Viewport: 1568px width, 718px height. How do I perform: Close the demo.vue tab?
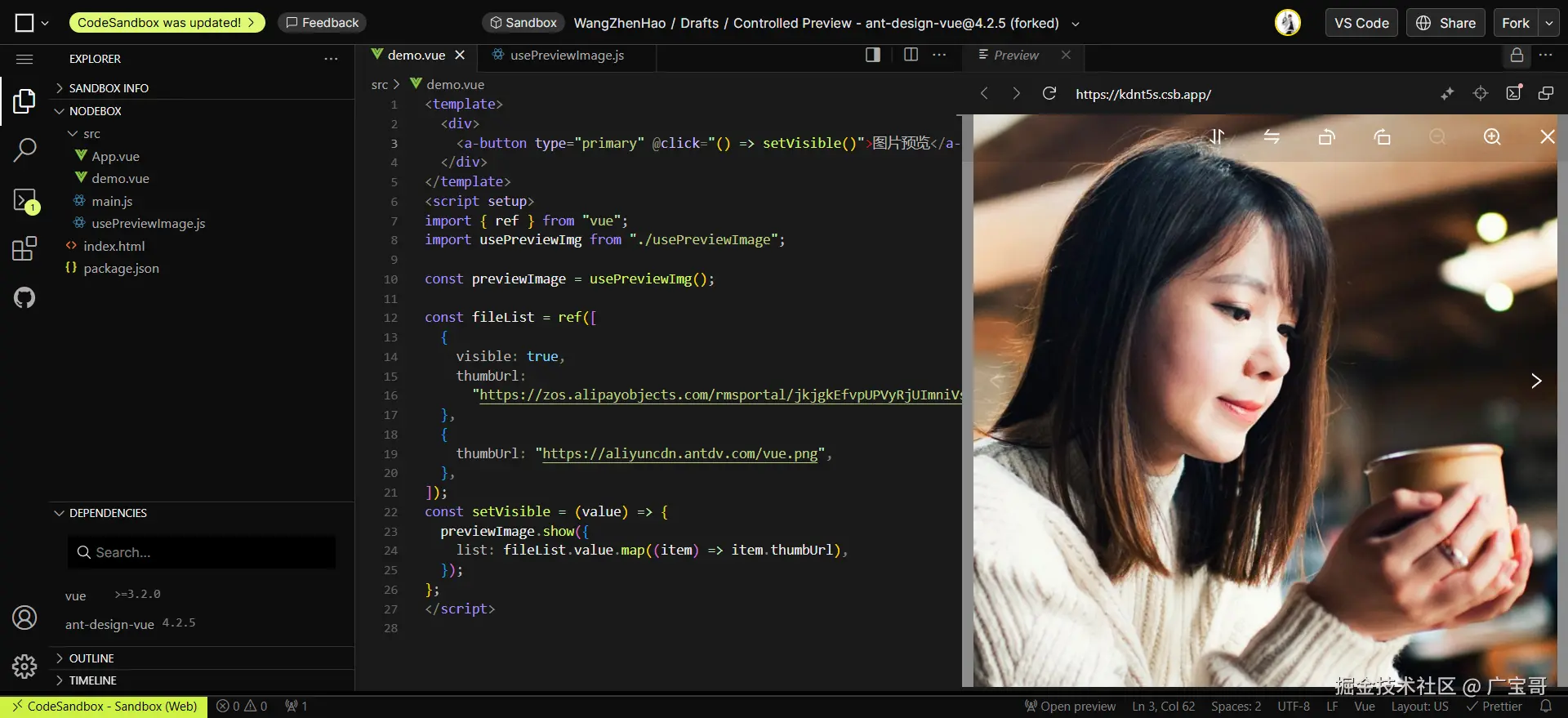[460, 55]
